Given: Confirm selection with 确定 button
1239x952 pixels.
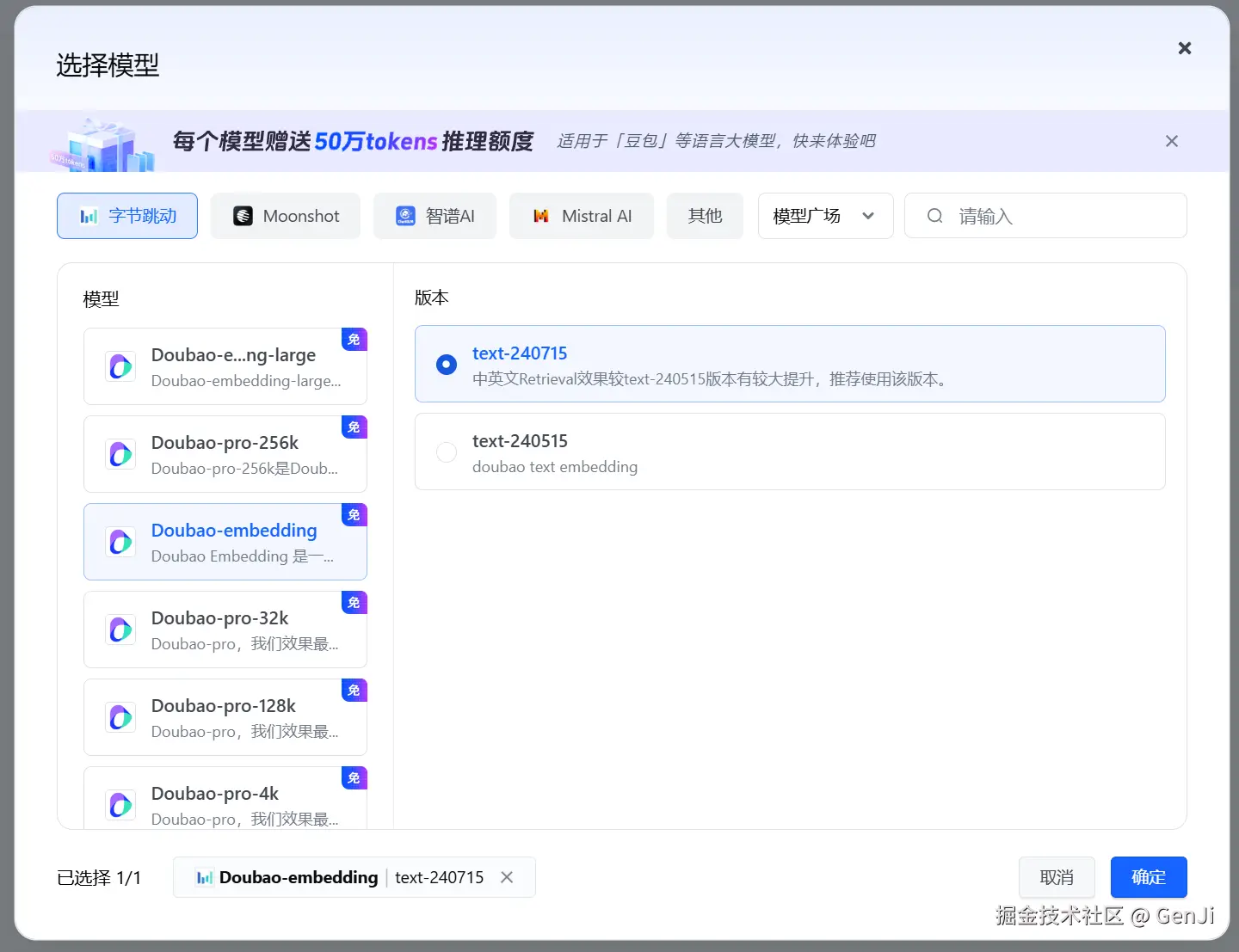Looking at the screenshot, I should (x=1149, y=877).
